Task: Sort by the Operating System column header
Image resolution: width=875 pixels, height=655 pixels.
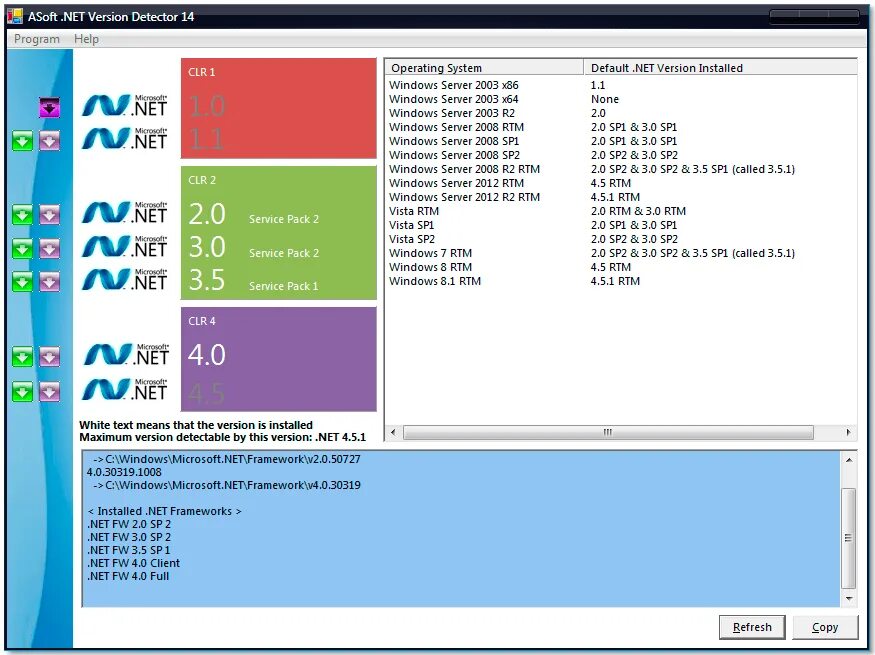Action: coord(484,68)
